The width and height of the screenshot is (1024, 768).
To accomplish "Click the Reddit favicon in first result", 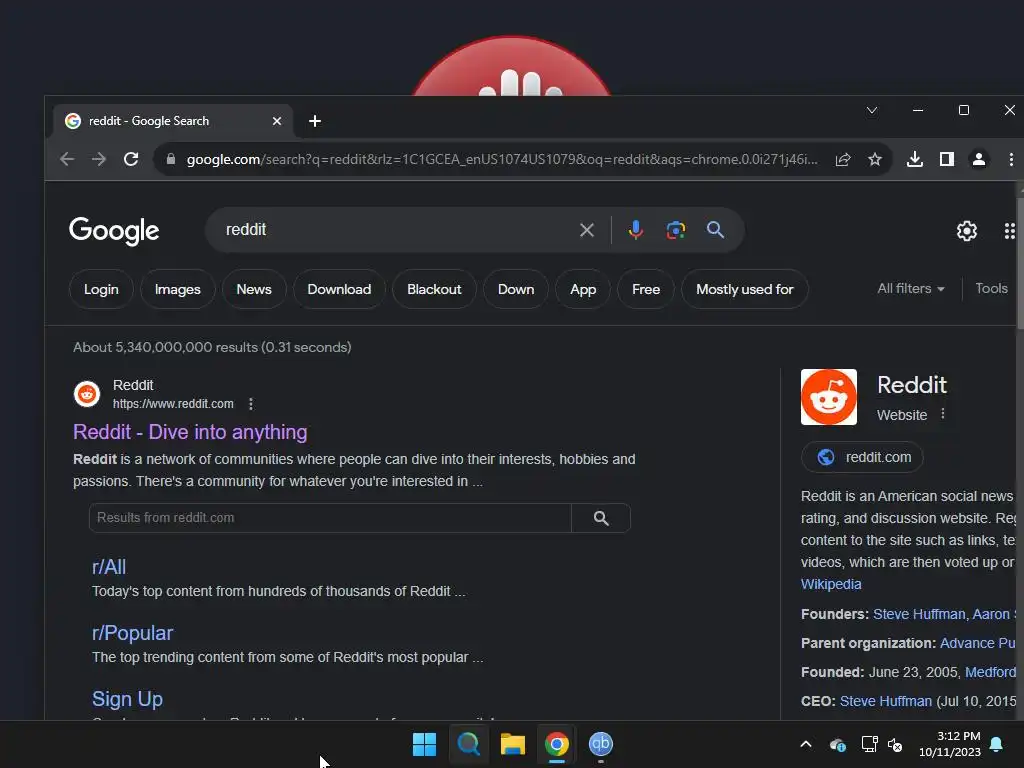I will click(87, 394).
